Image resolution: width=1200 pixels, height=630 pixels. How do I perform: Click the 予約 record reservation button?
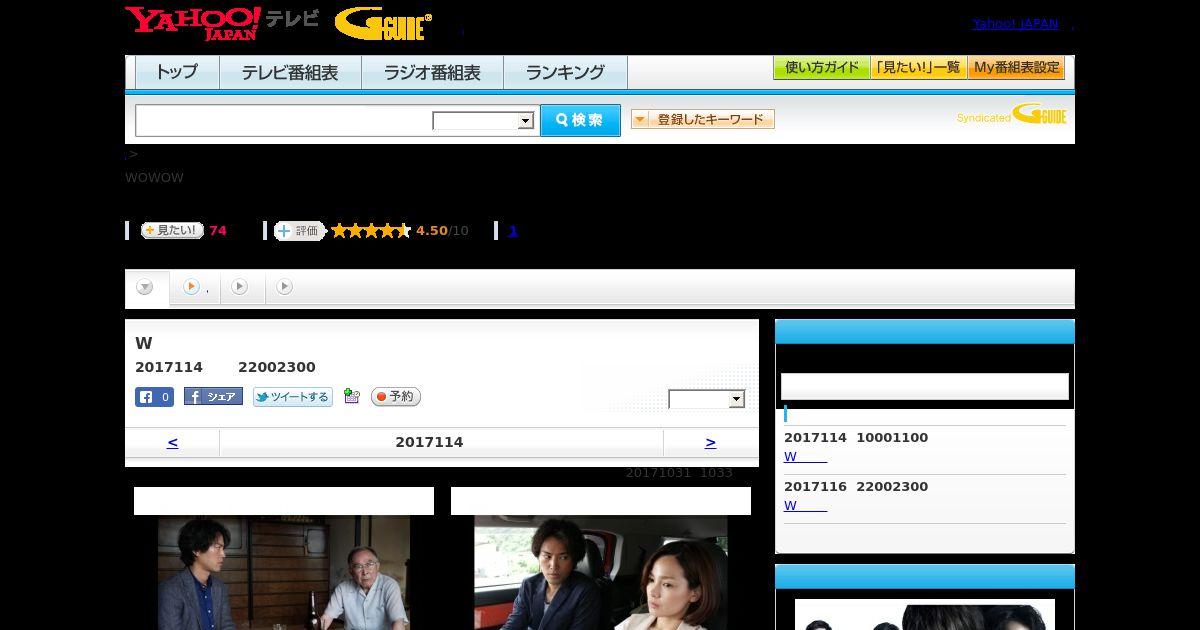point(396,397)
